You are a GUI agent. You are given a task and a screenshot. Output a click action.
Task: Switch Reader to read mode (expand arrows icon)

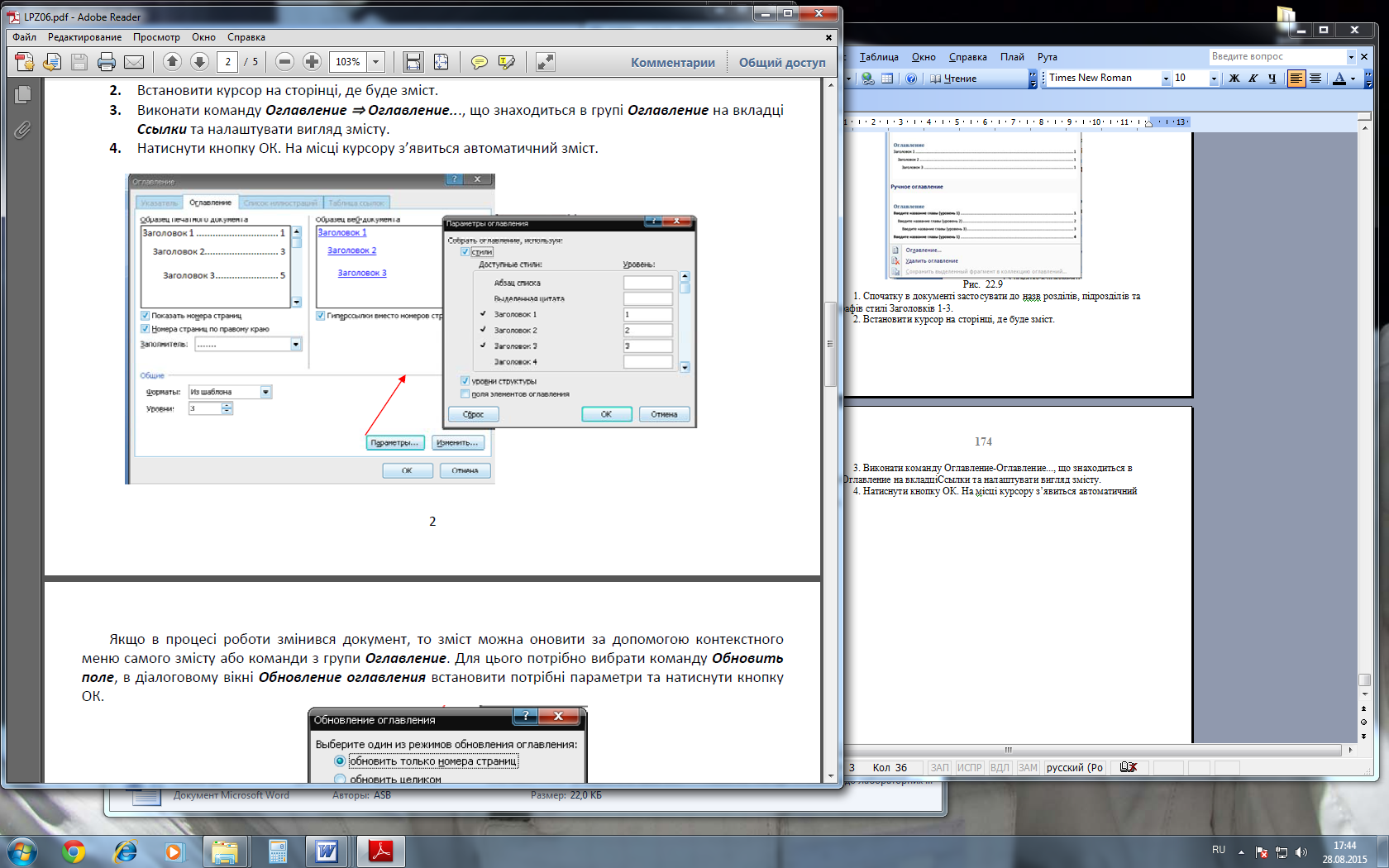[x=545, y=62]
